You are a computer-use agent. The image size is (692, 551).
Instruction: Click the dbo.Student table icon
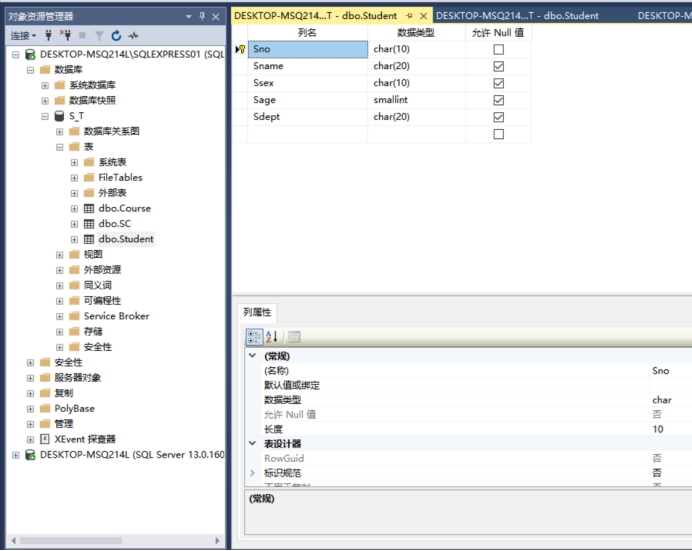click(89, 239)
